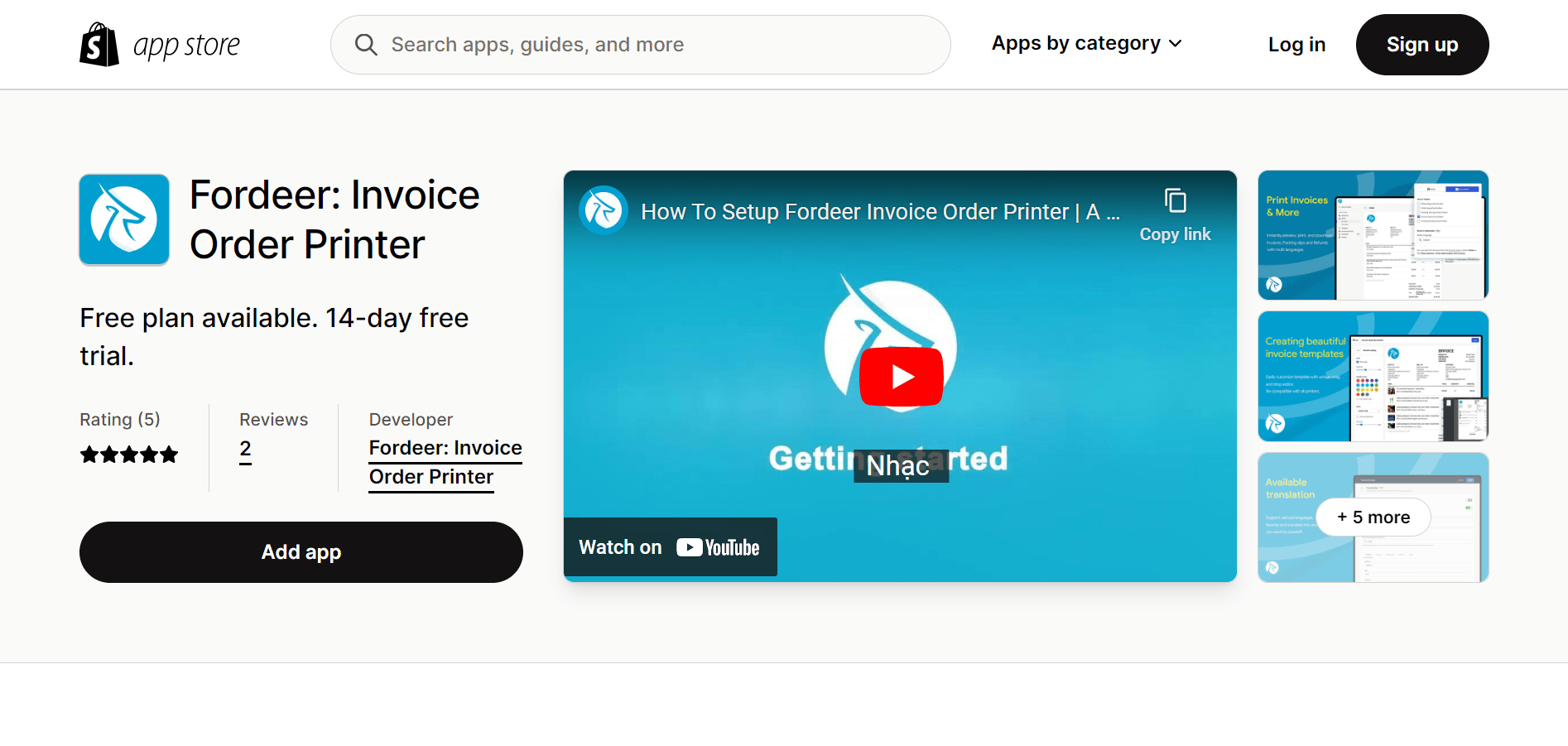Viewport: 1568px width, 746px height.
Task: Select Free plan available 14-day free trial text
Action: [274, 337]
